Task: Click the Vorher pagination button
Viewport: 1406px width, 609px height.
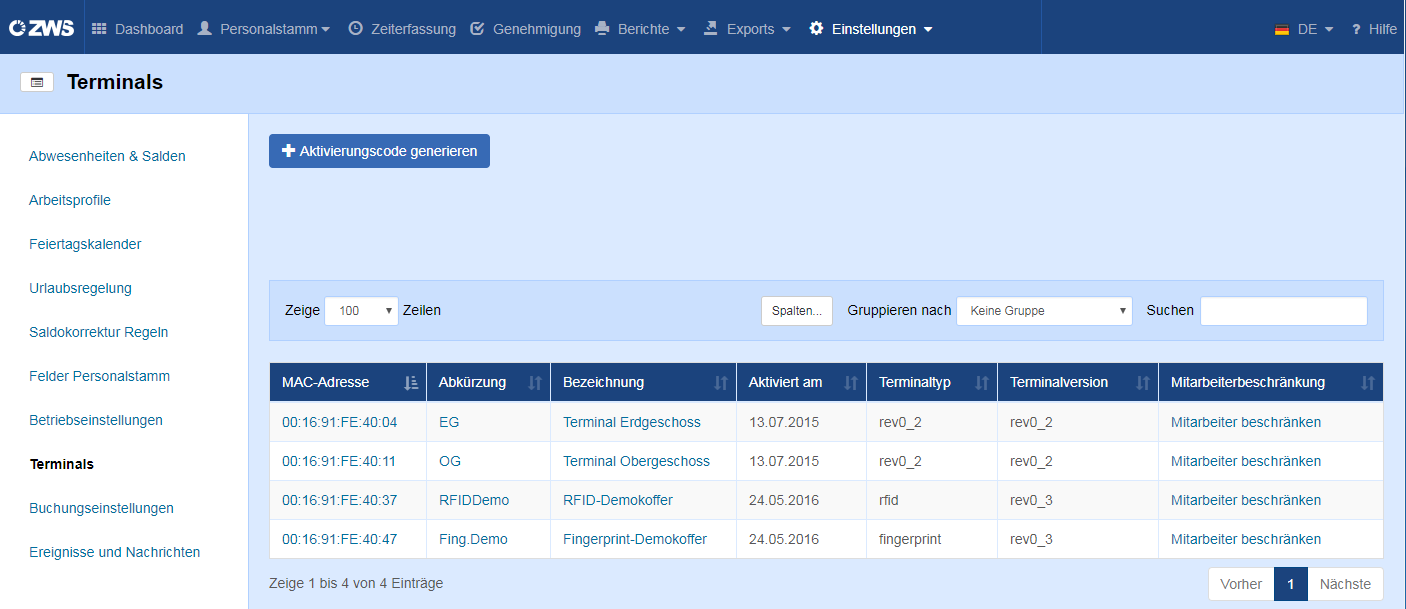Action: coord(1241,584)
